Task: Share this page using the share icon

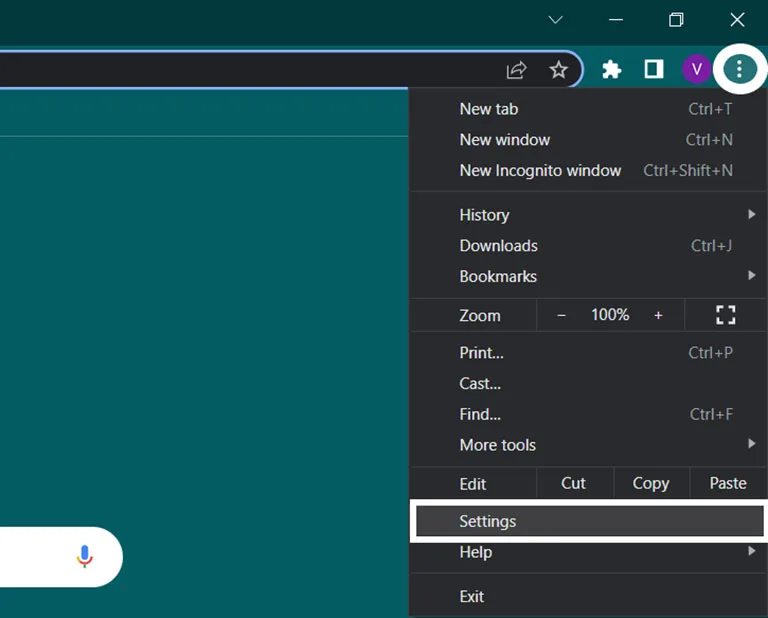Action: tap(516, 70)
